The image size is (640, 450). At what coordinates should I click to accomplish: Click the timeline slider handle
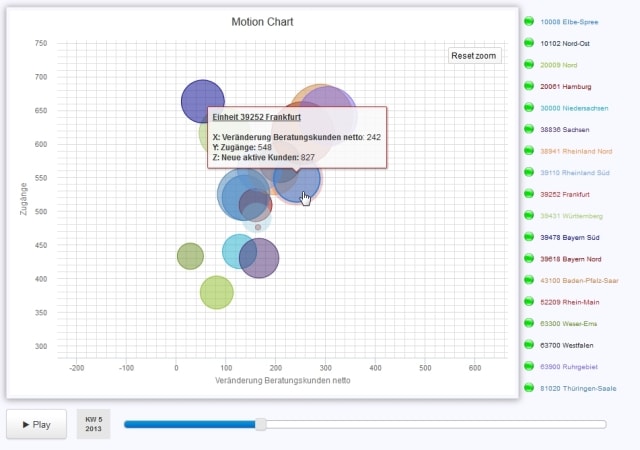(x=261, y=424)
